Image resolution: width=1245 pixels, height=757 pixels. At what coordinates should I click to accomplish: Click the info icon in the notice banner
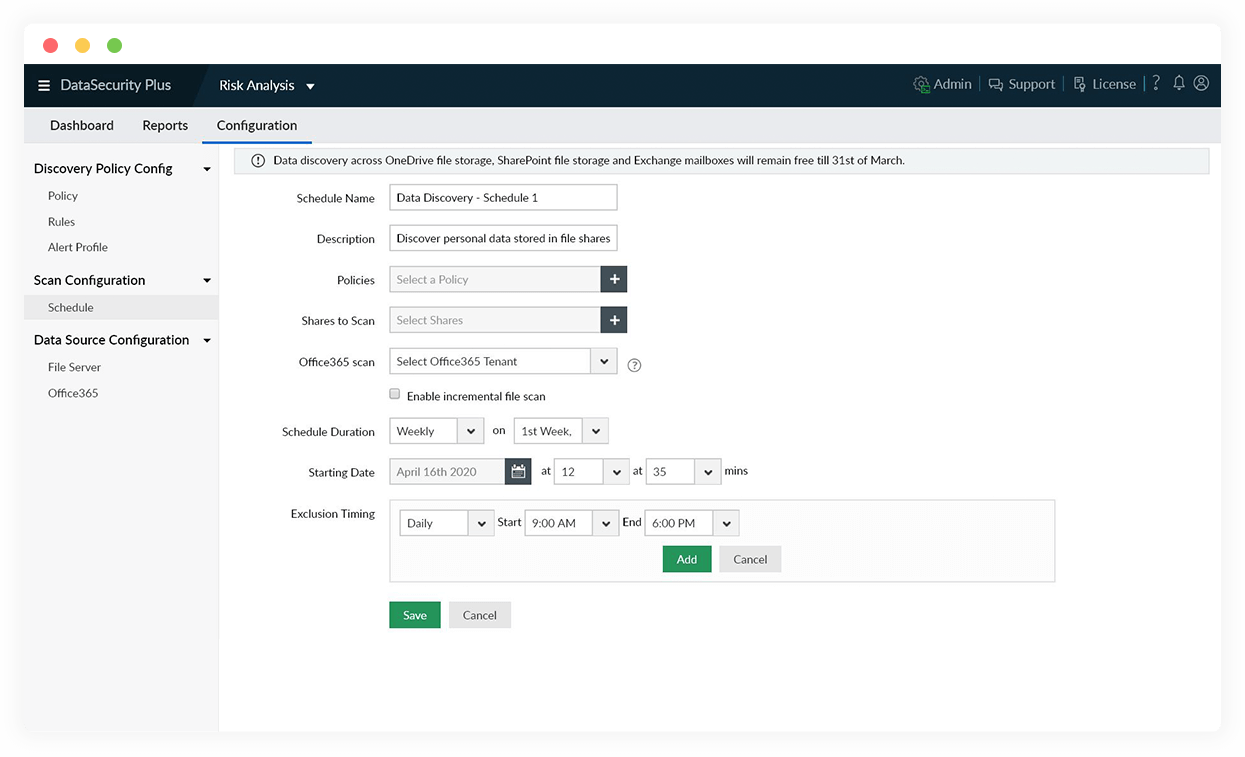[258, 161]
